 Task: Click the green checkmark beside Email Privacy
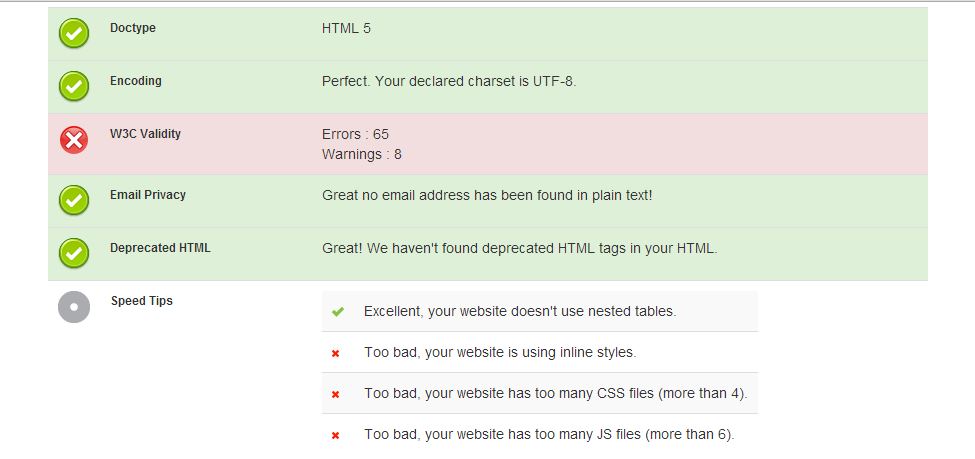(x=74, y=201)
